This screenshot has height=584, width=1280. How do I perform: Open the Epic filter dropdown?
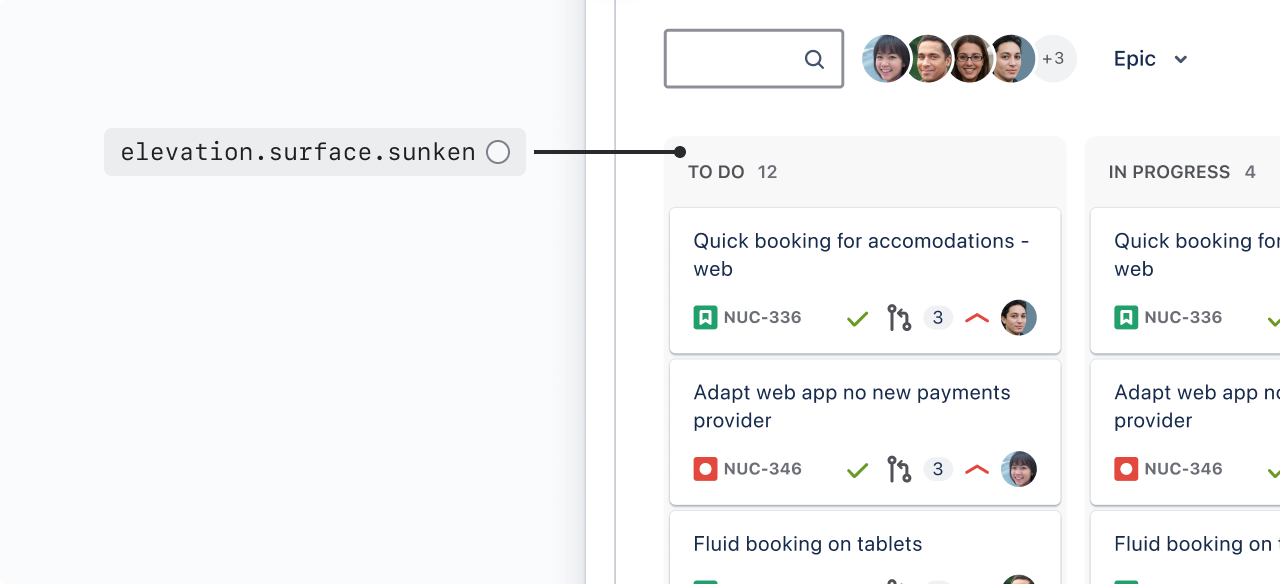click(x=1151, y=59)
